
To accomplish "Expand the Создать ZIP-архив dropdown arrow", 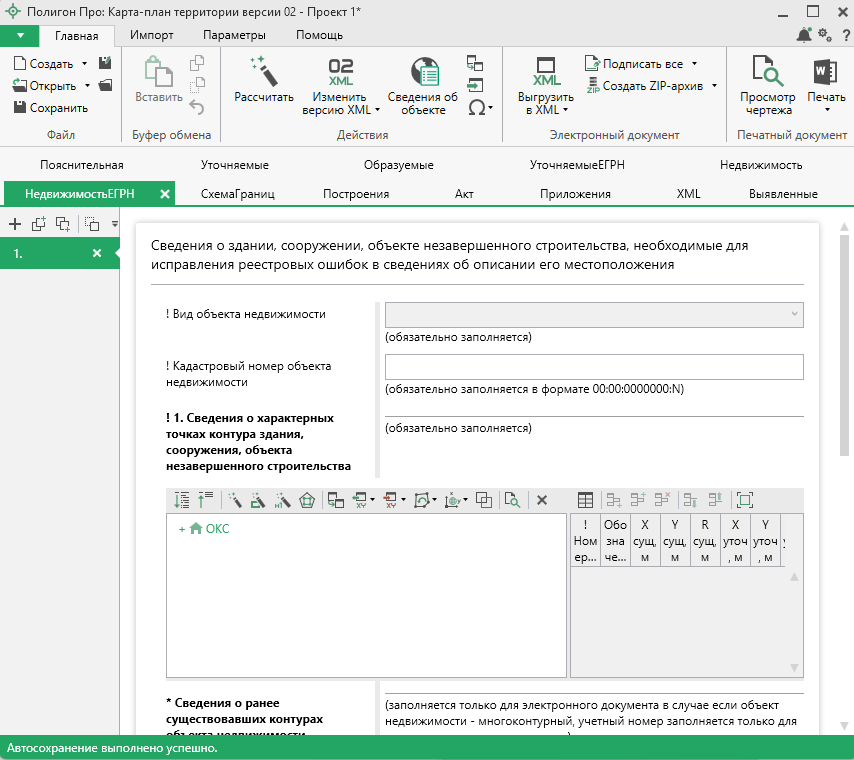I will pos(715,86).
